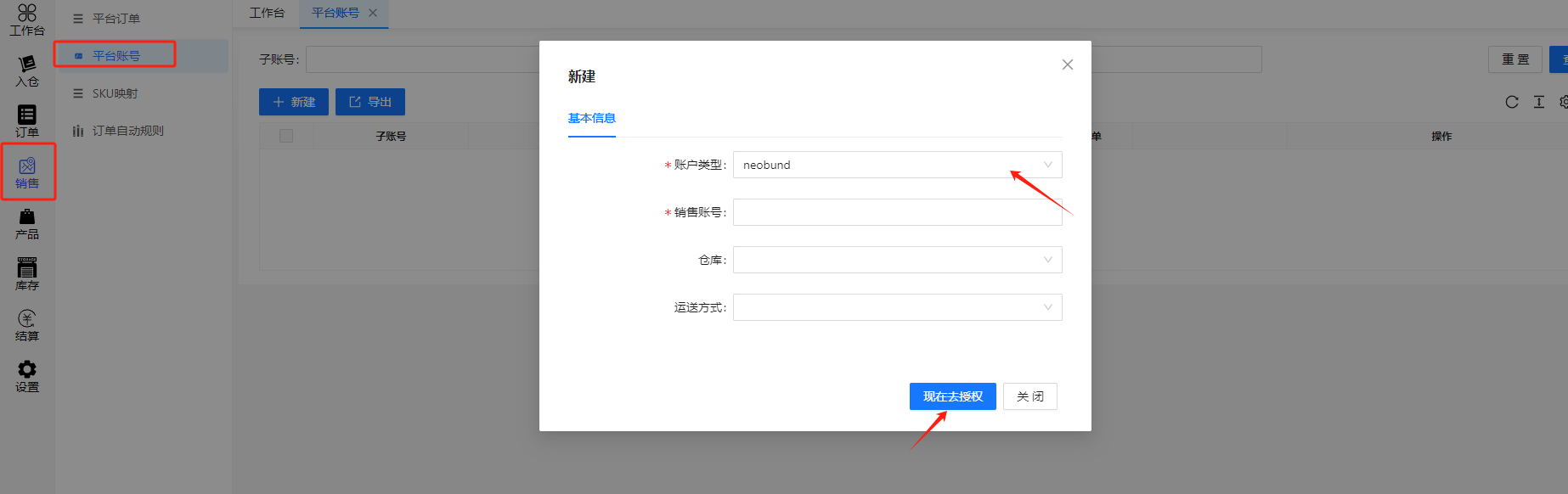This screenshot has width=1568, height=494.
Task: Open the 产品 sidebar icon
Action: (26, 224)
